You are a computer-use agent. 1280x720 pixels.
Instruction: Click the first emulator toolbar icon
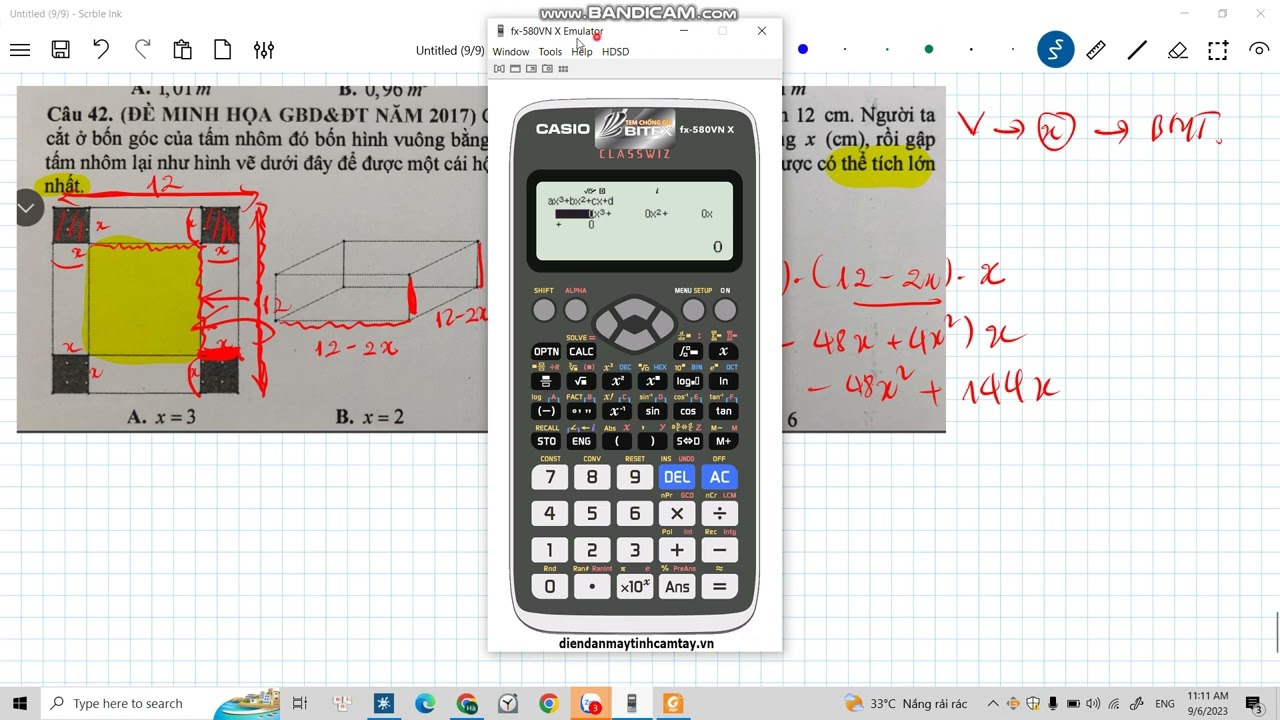499,69
